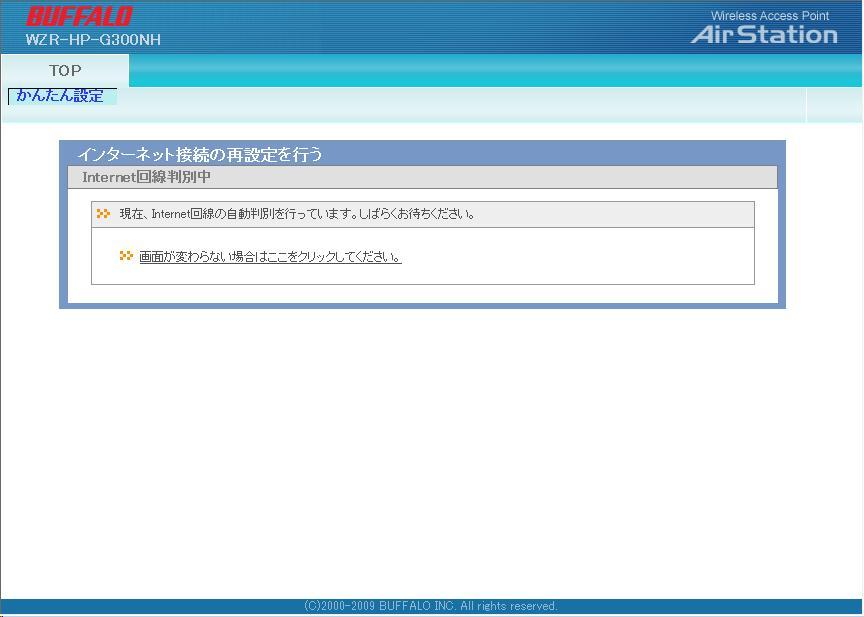Click the インターネット接続の再設定を行う heading
864x617 pixels.
click(x=200, y=154)
